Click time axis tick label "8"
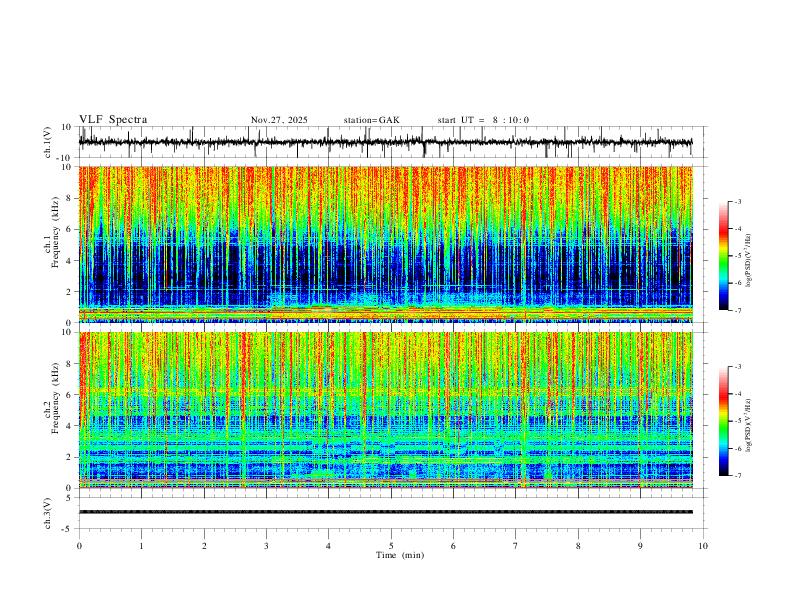This screenshot has height=612, width=792. pos(578,546)
